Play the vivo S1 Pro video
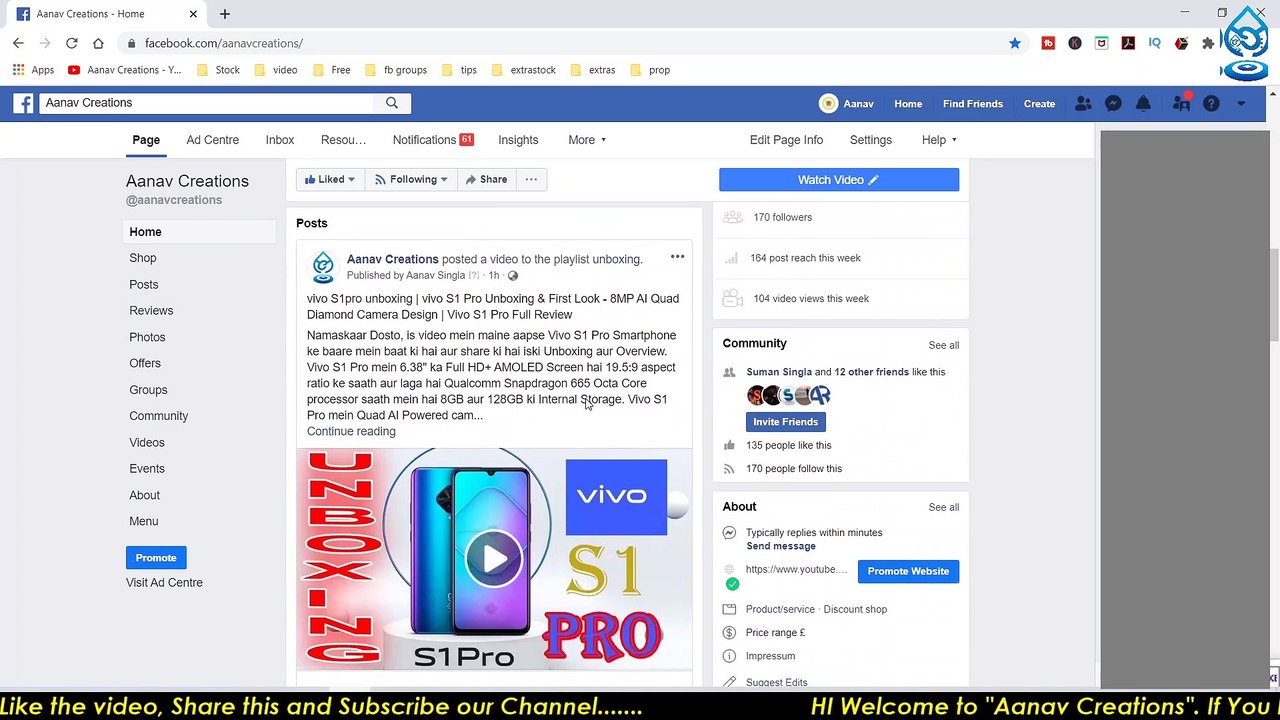 [x=493, y=558]
